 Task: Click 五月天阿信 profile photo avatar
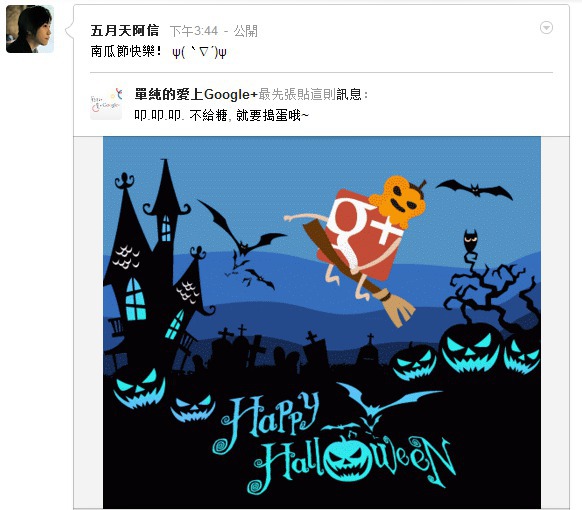tap(30, 29)
